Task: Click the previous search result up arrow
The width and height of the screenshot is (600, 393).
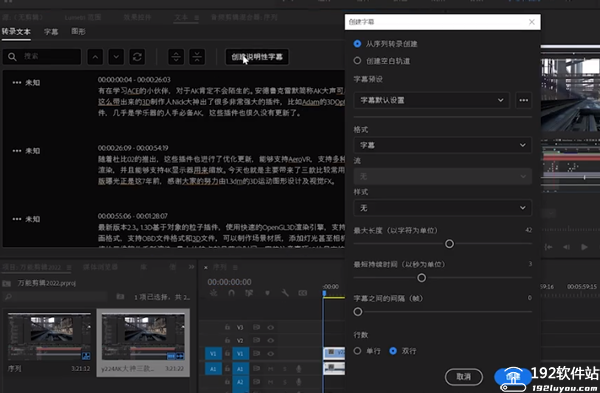Action: (95, 57)
